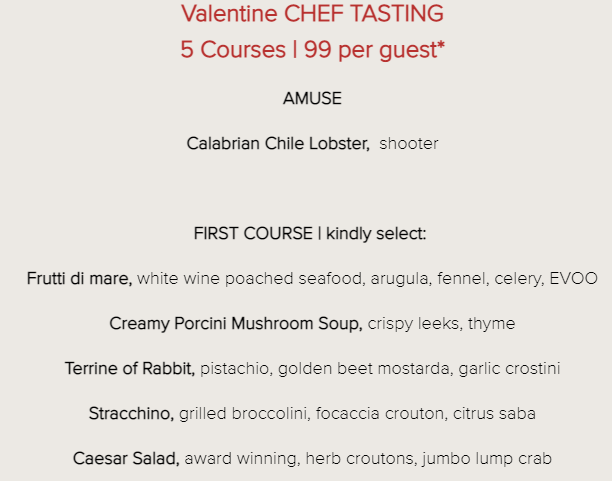Select the 5 Courses price line
This screenshot has height=481, width=612.
[x=312, y=50]
